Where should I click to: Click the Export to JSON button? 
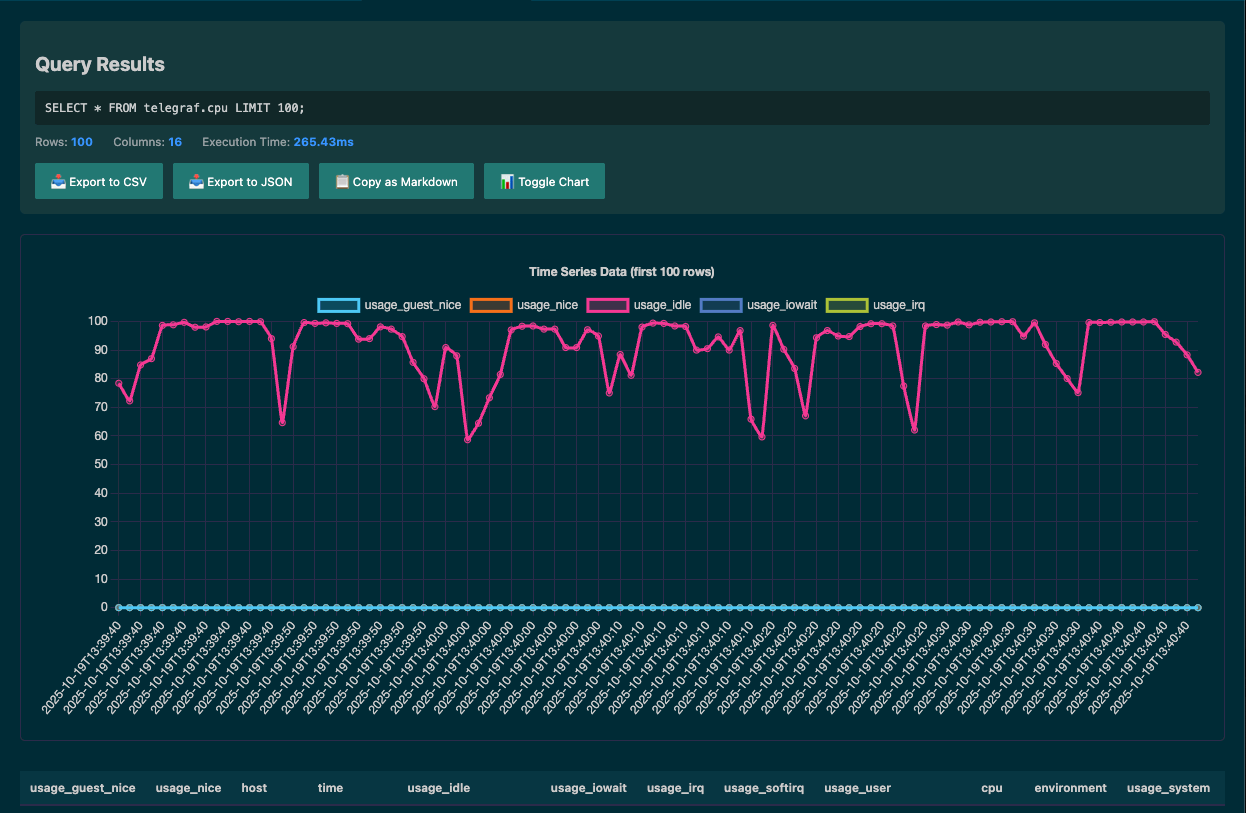point(240,182)
